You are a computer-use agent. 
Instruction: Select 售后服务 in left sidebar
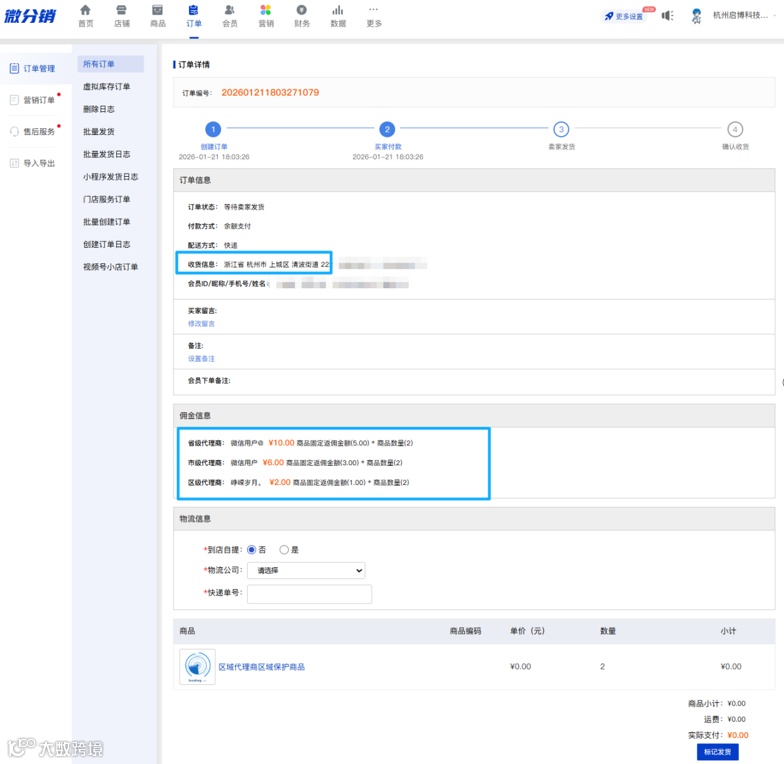(36, 132)
